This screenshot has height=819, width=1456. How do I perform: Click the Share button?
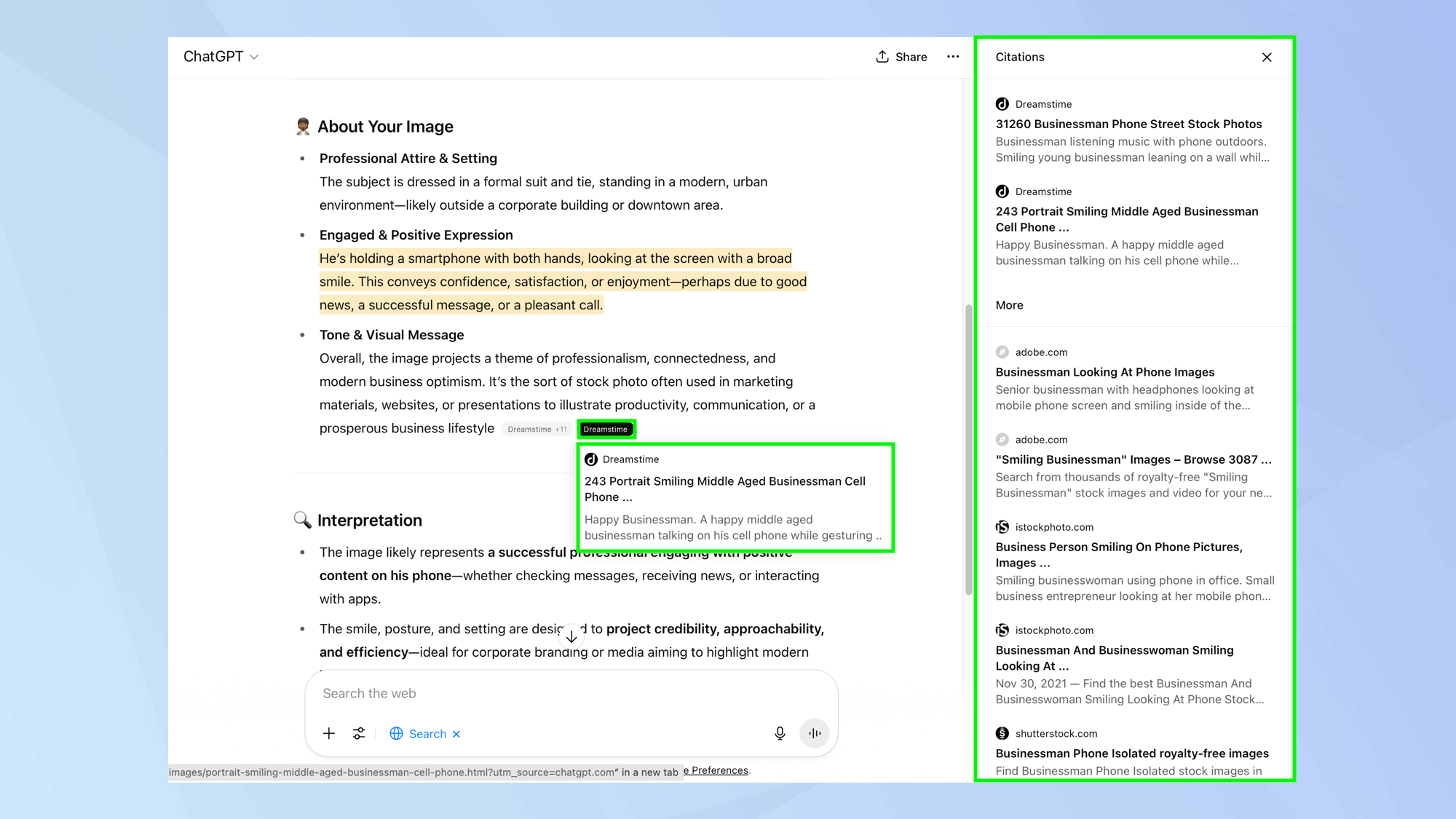click(x=901, y=56)
